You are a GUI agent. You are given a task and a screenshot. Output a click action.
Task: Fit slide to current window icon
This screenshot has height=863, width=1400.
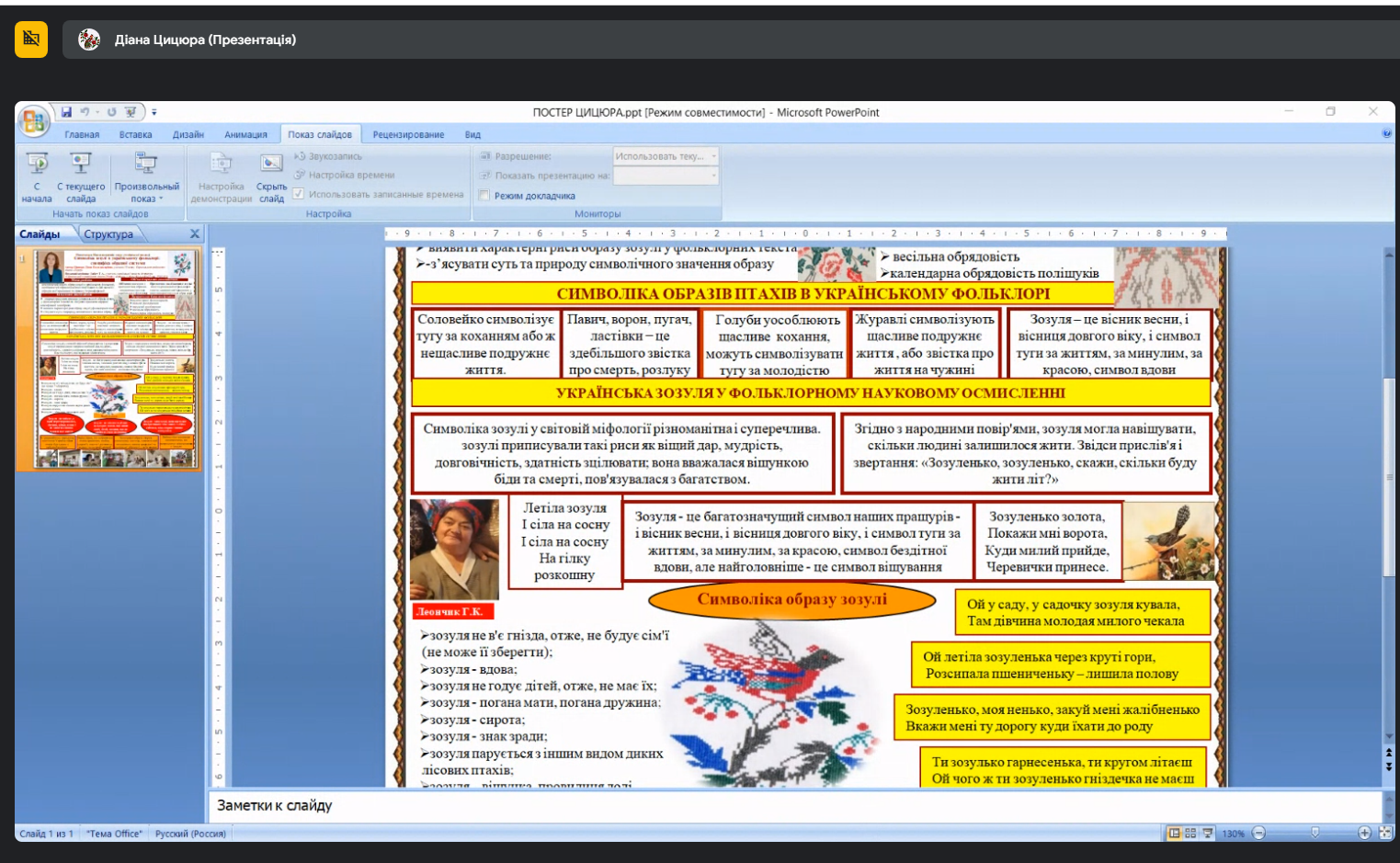click(1385, 833)
